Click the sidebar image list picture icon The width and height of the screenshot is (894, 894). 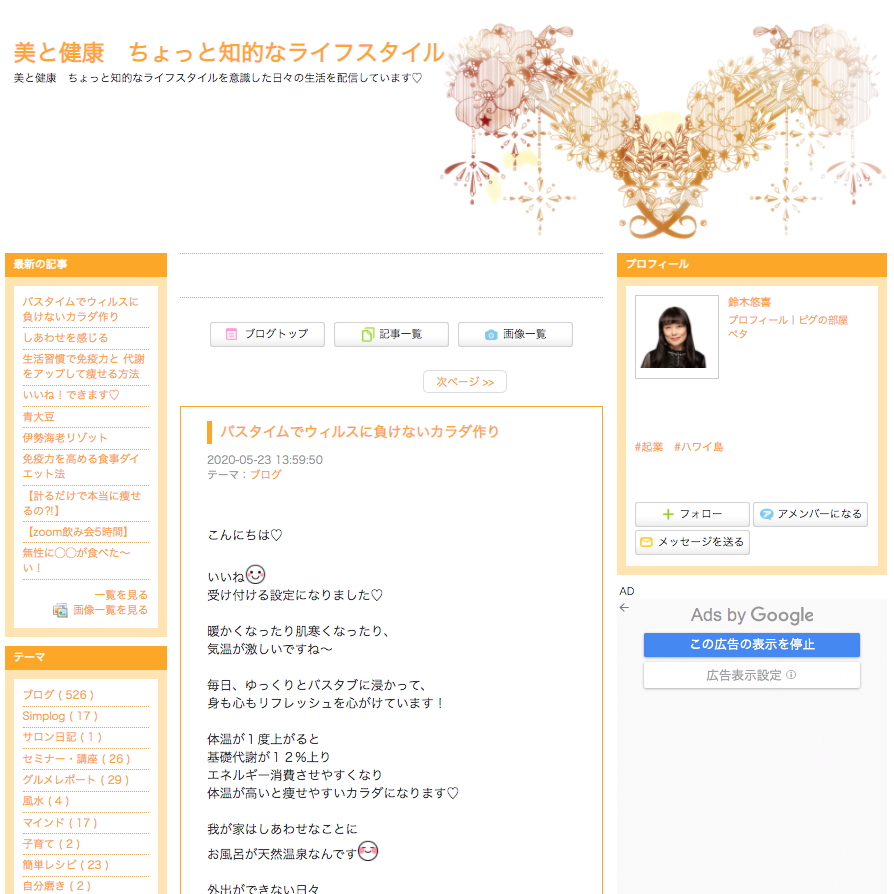click(x=60, y=611)
